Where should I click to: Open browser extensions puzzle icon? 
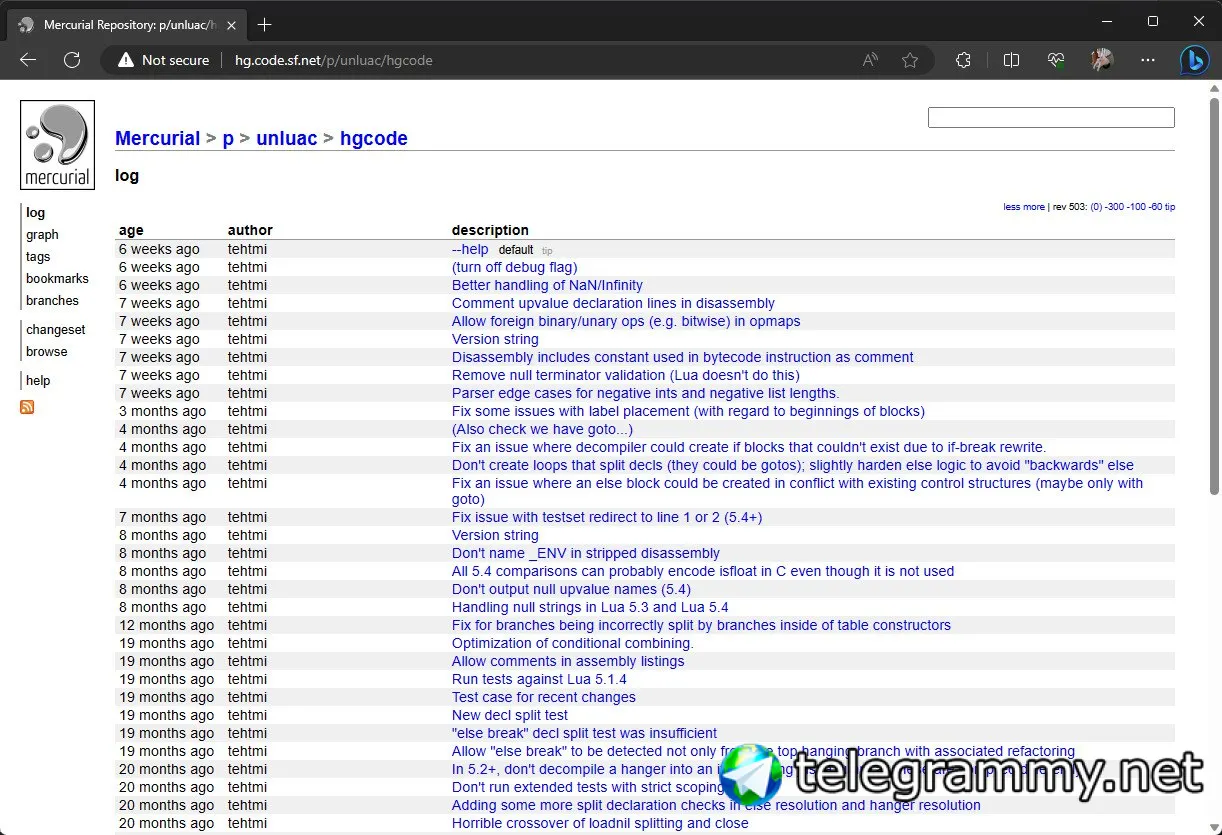pos(963,60)
